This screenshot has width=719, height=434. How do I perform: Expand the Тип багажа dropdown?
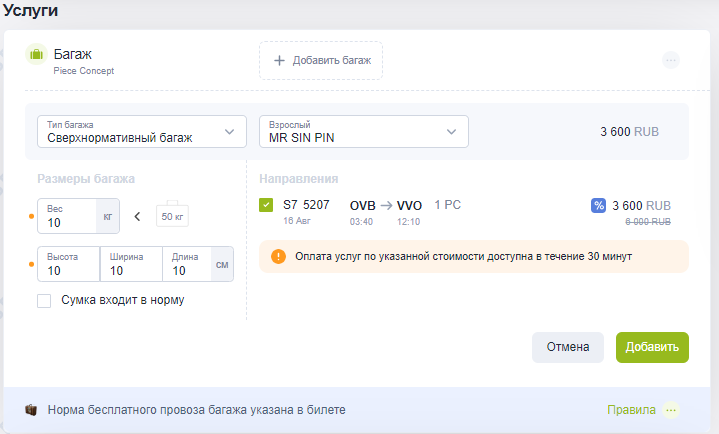coord(142,132)
